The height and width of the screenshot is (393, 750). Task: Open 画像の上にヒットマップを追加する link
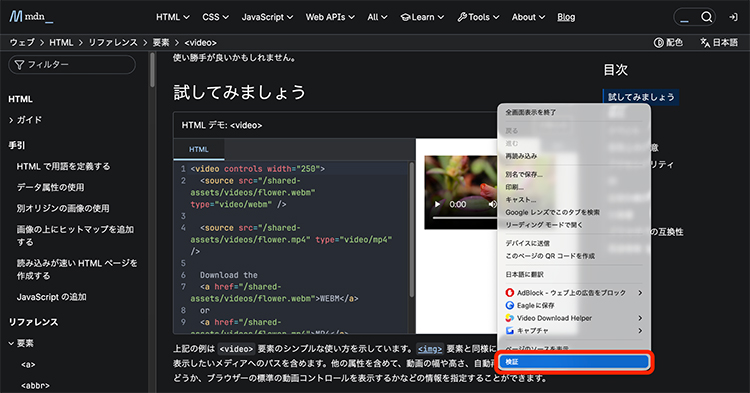coord(75,236)
